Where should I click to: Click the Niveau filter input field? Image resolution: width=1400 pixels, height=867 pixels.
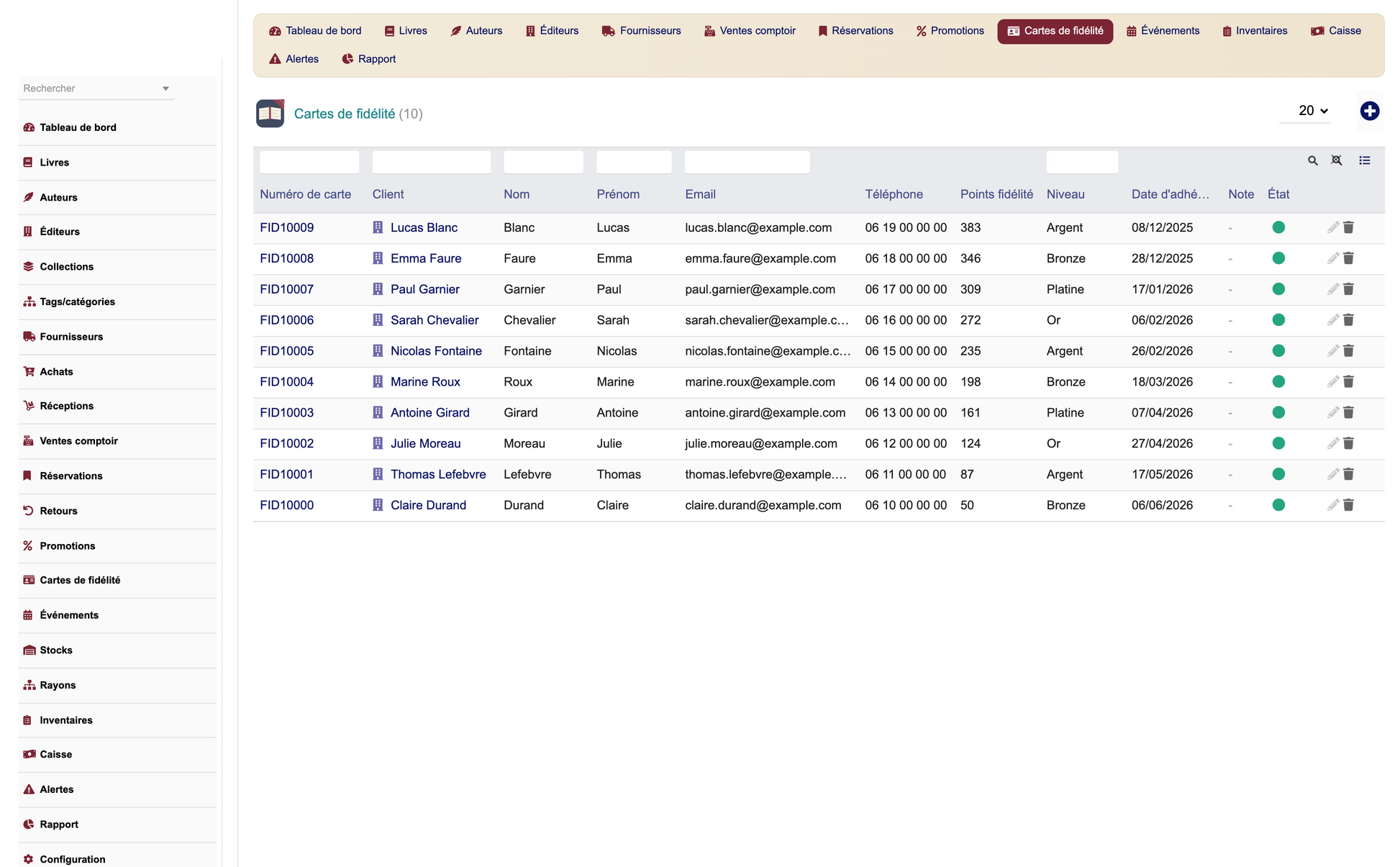click(x=1082, y=162)
